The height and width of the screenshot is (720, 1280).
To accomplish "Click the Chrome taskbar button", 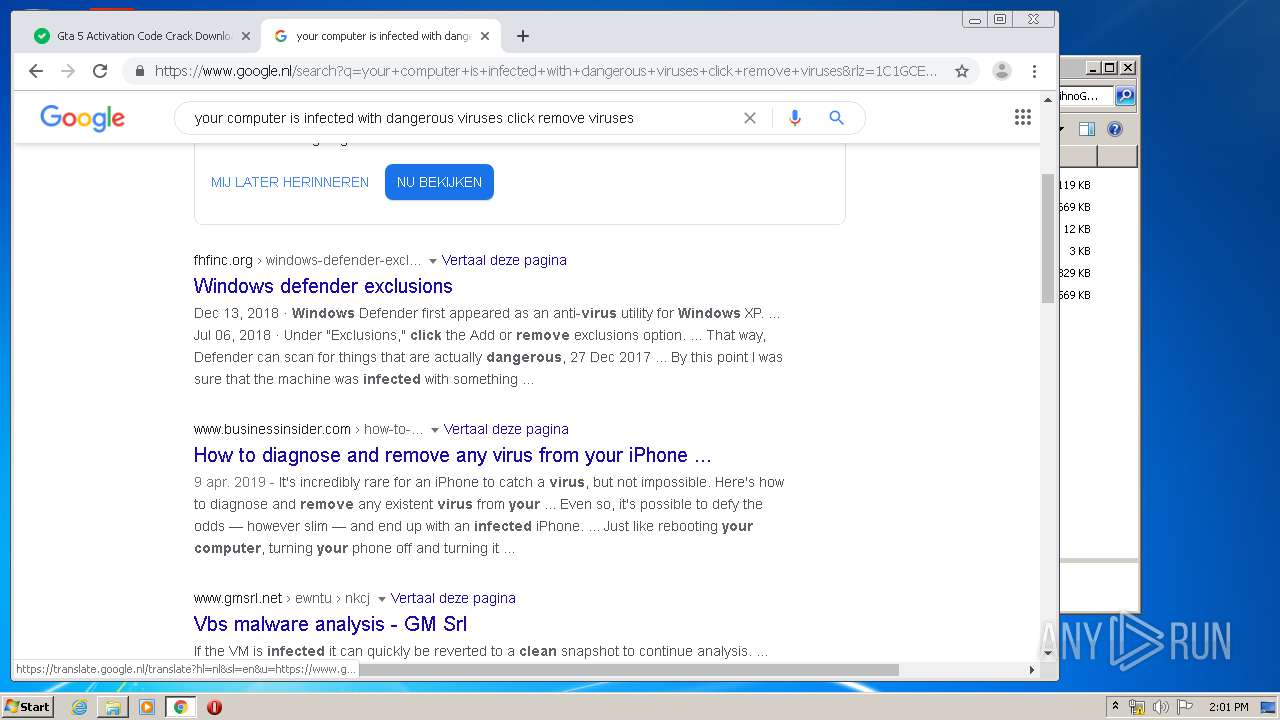I will (180, 707).
